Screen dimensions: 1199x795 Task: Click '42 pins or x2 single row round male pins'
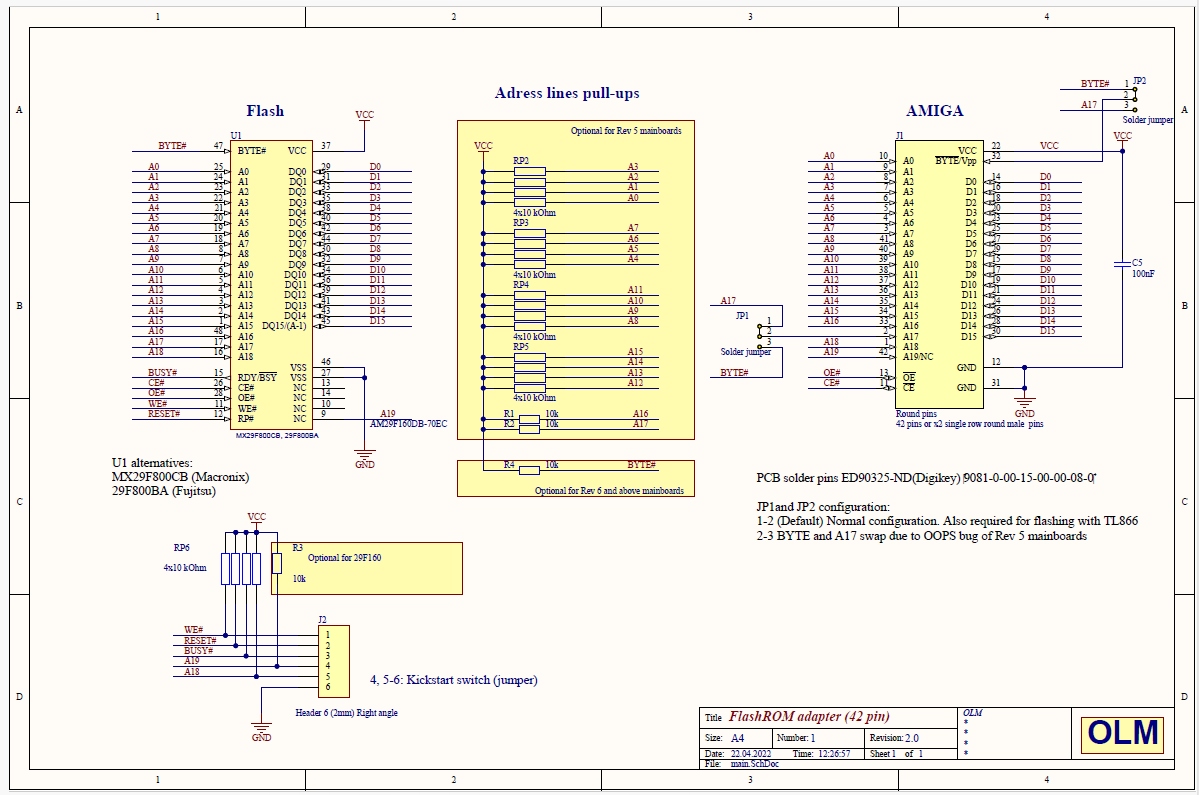tap(969, 424)
